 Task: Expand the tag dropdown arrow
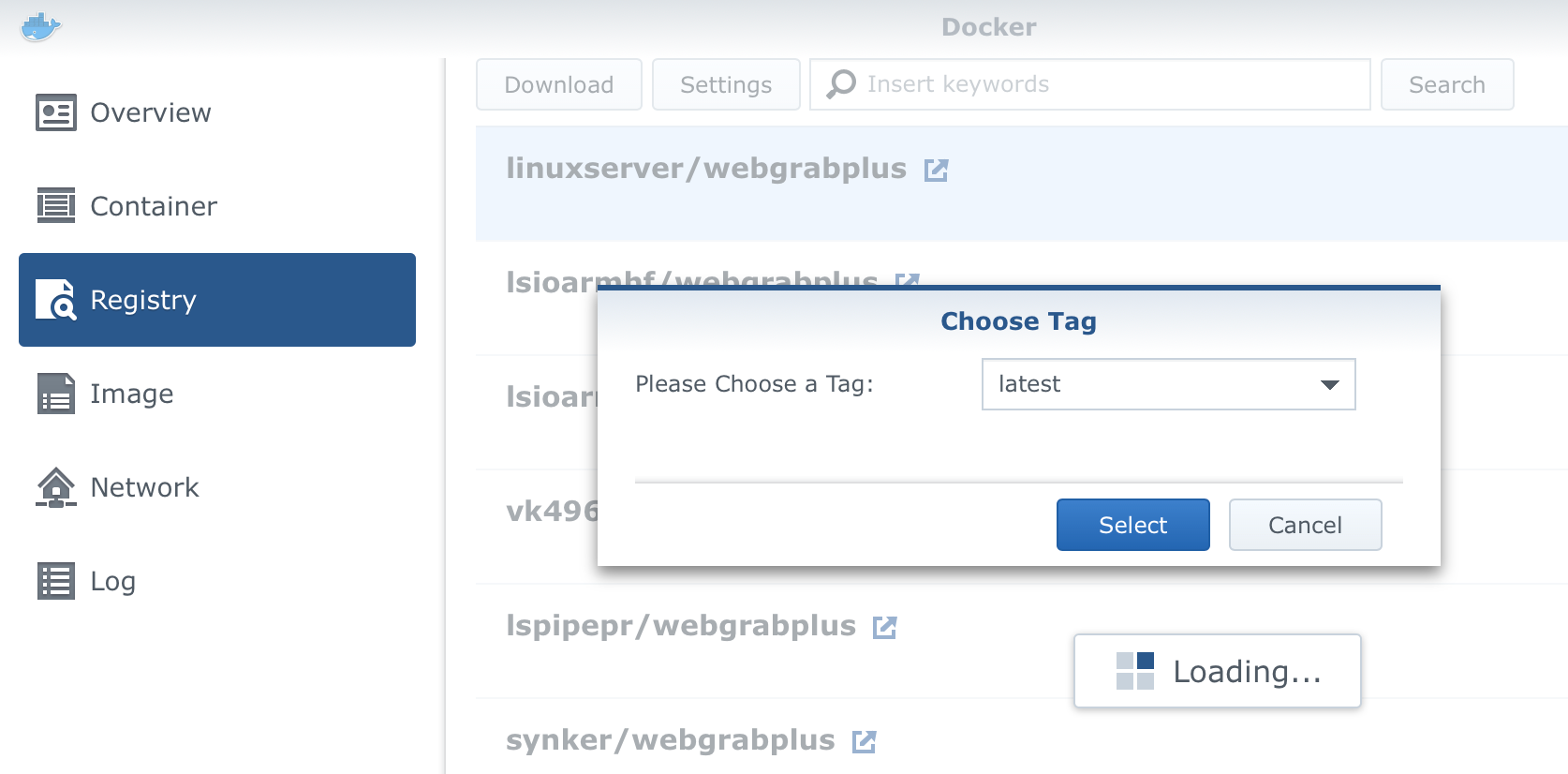(1329, 384)
